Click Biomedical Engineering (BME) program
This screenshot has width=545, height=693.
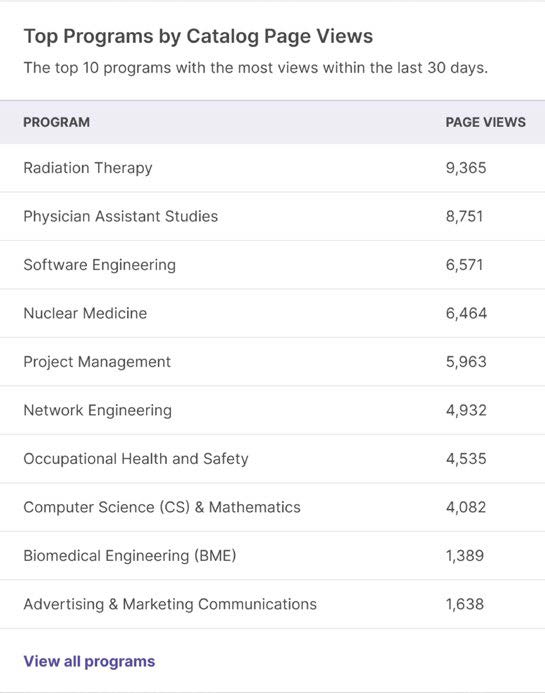(x=130, y=556)
